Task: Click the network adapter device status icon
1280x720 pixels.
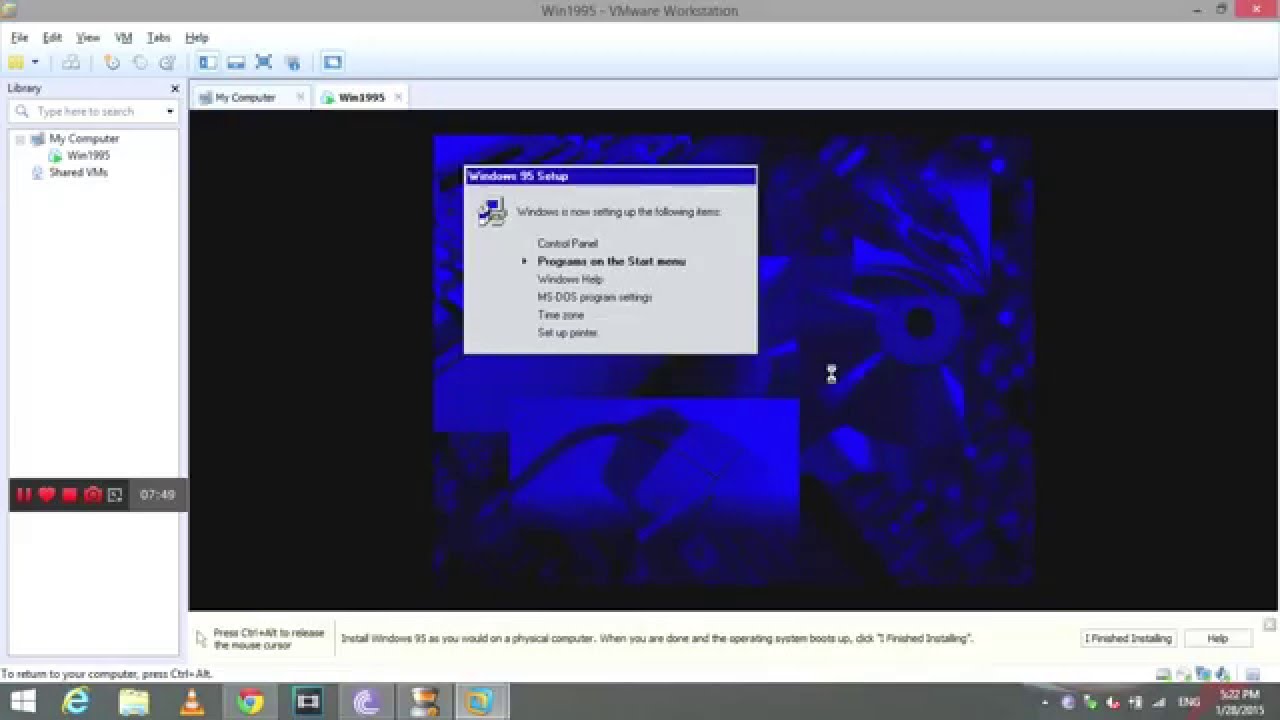Action: tap(1203, 675)
